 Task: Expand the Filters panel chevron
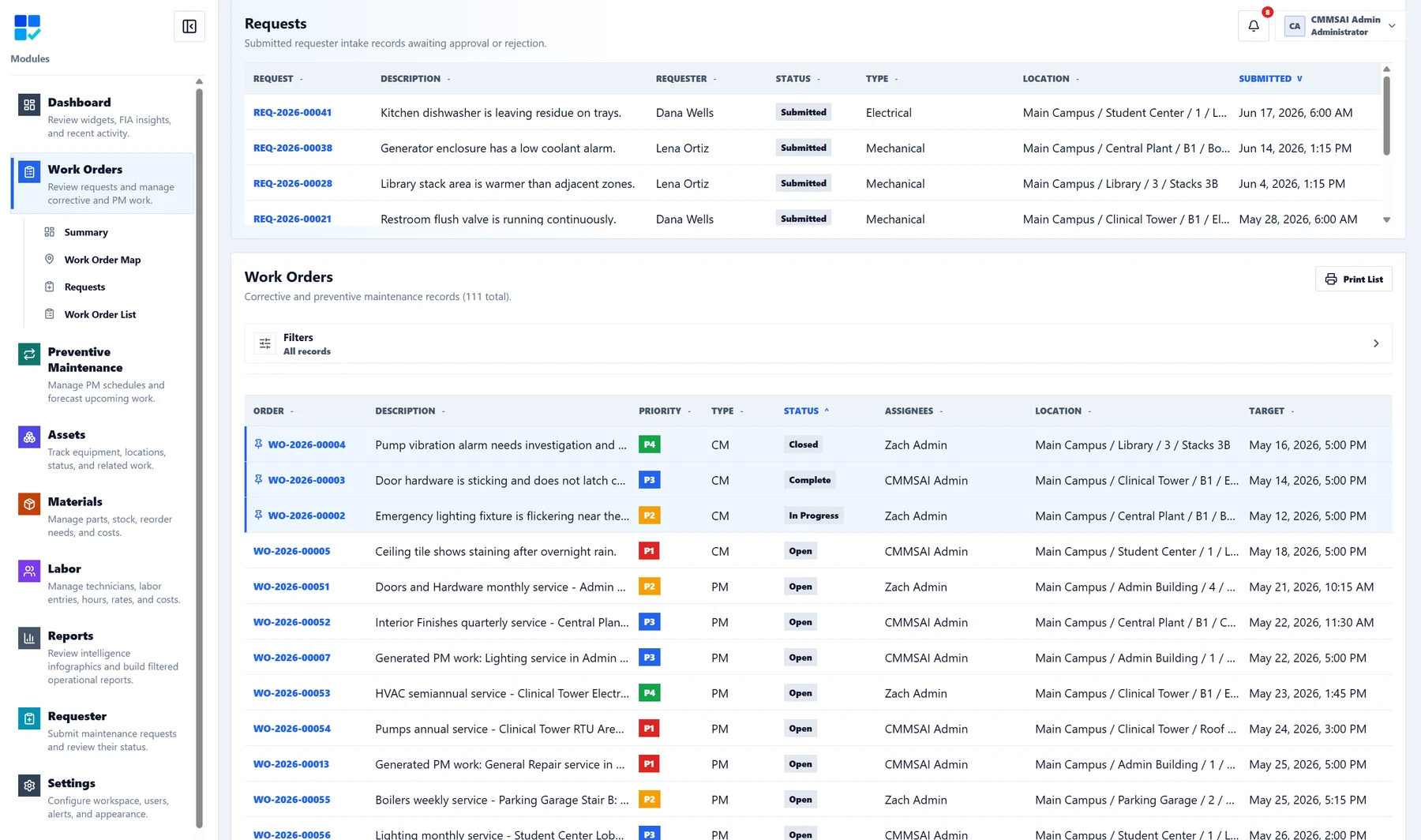point(1376,343)
